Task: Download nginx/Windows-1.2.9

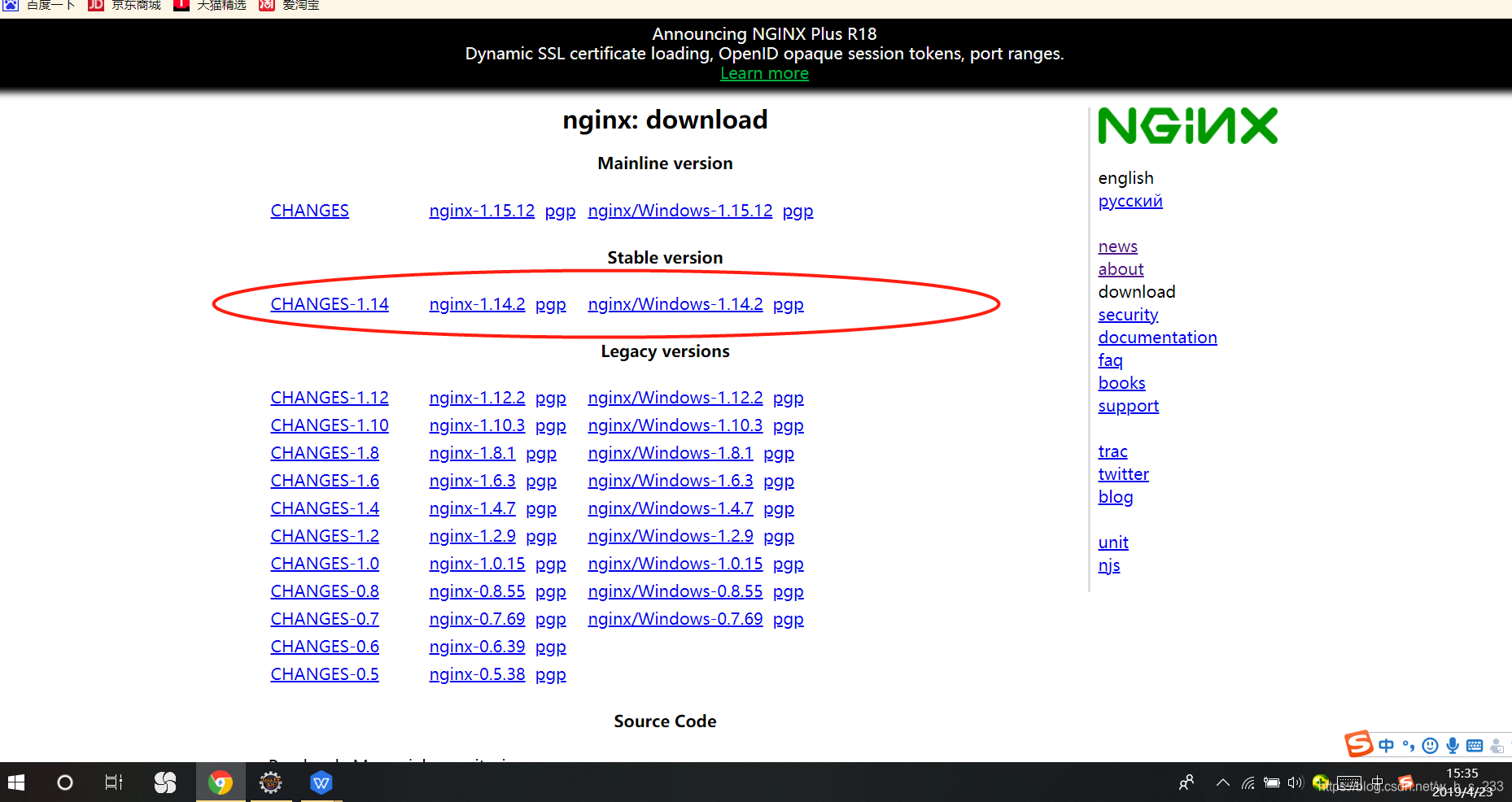Action: pyautogui.click(x=671, y=536)
